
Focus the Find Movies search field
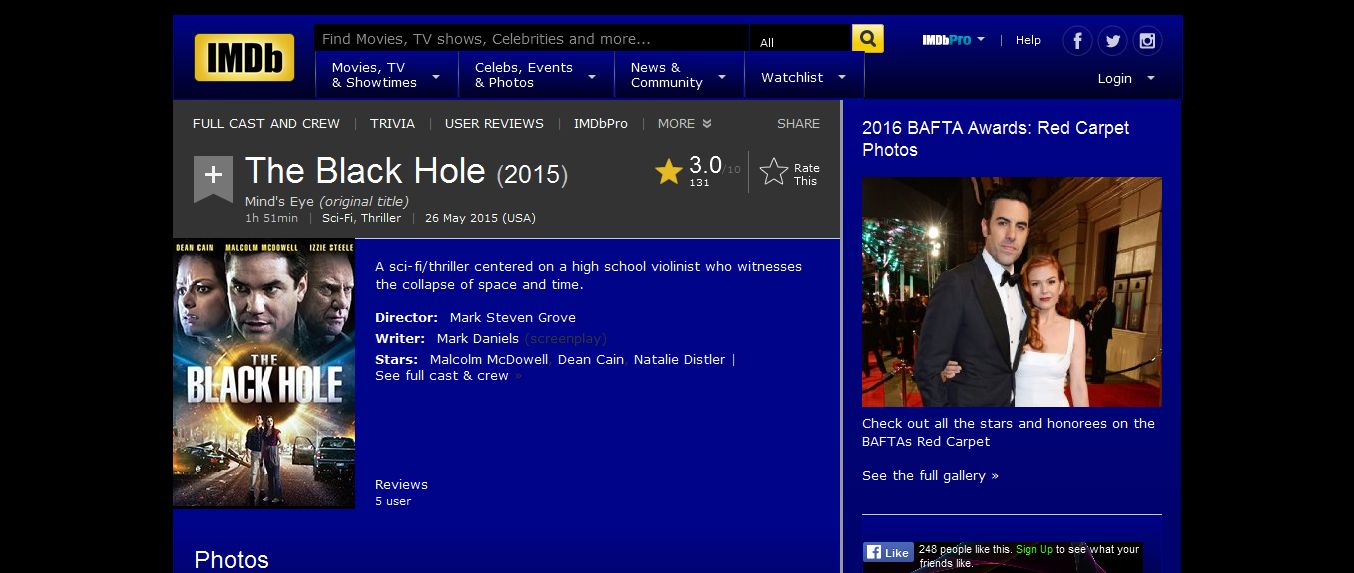coord(531,39)
